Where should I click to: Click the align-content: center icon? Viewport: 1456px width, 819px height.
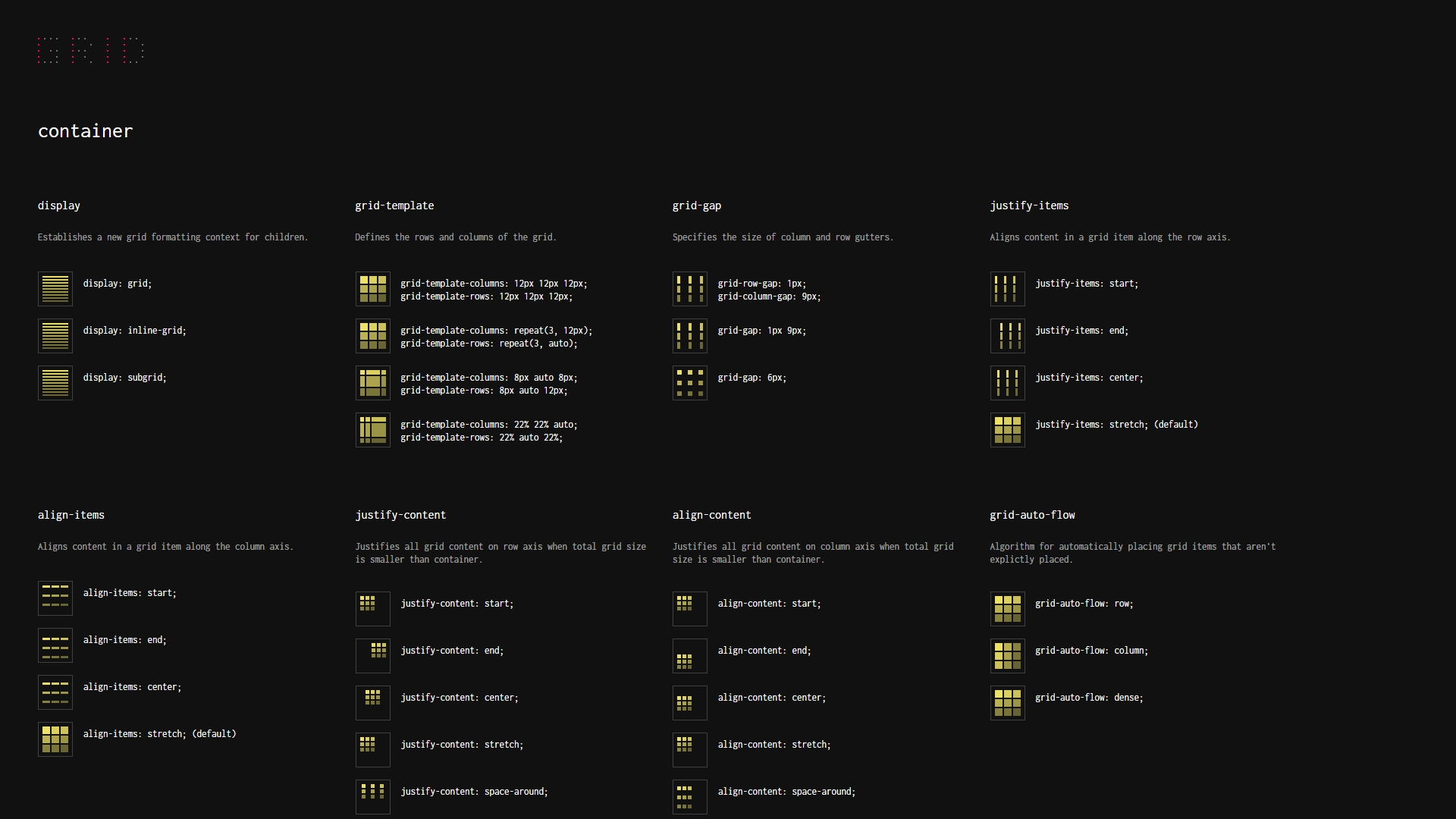coord(690,703)
